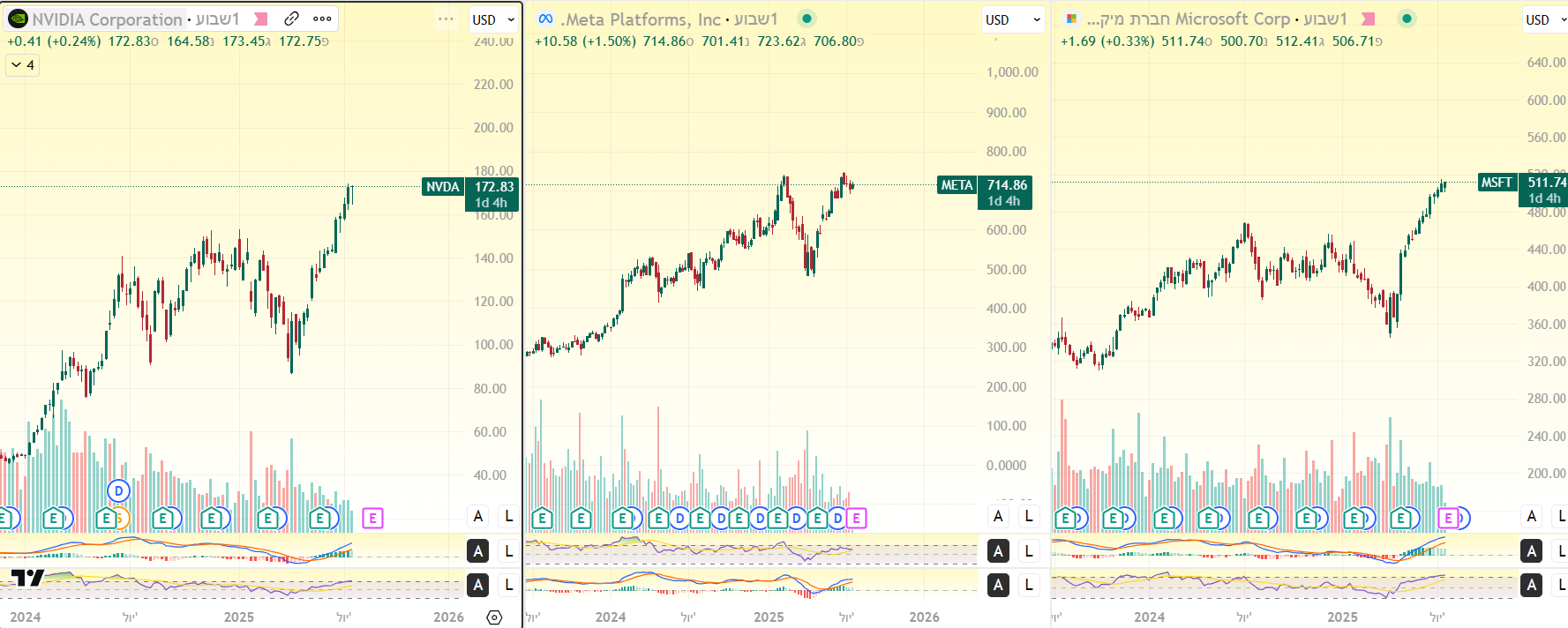Open the USD currency dropdown on the Microsoft chart
Screen dimensions: 1568x628
1544,19
